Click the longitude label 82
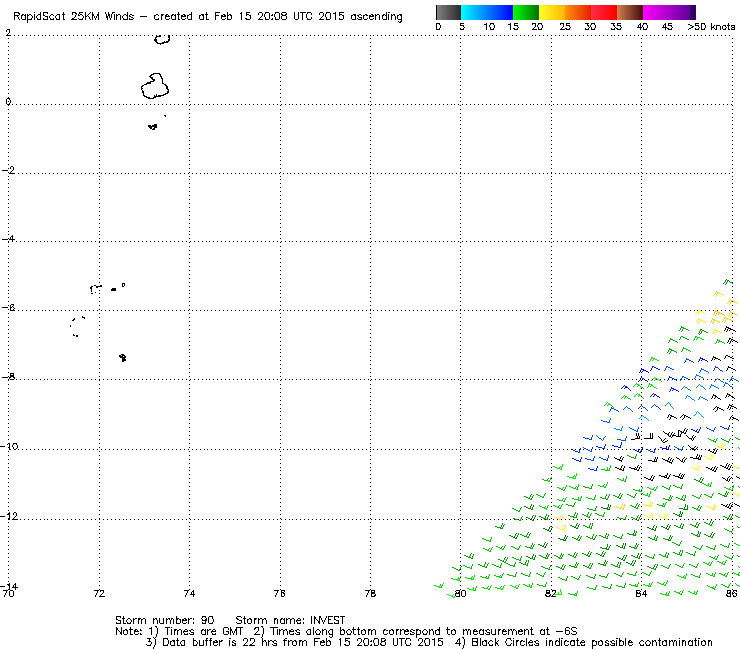Viewport: 740px width, 650px height. click(x=551, y=593)
